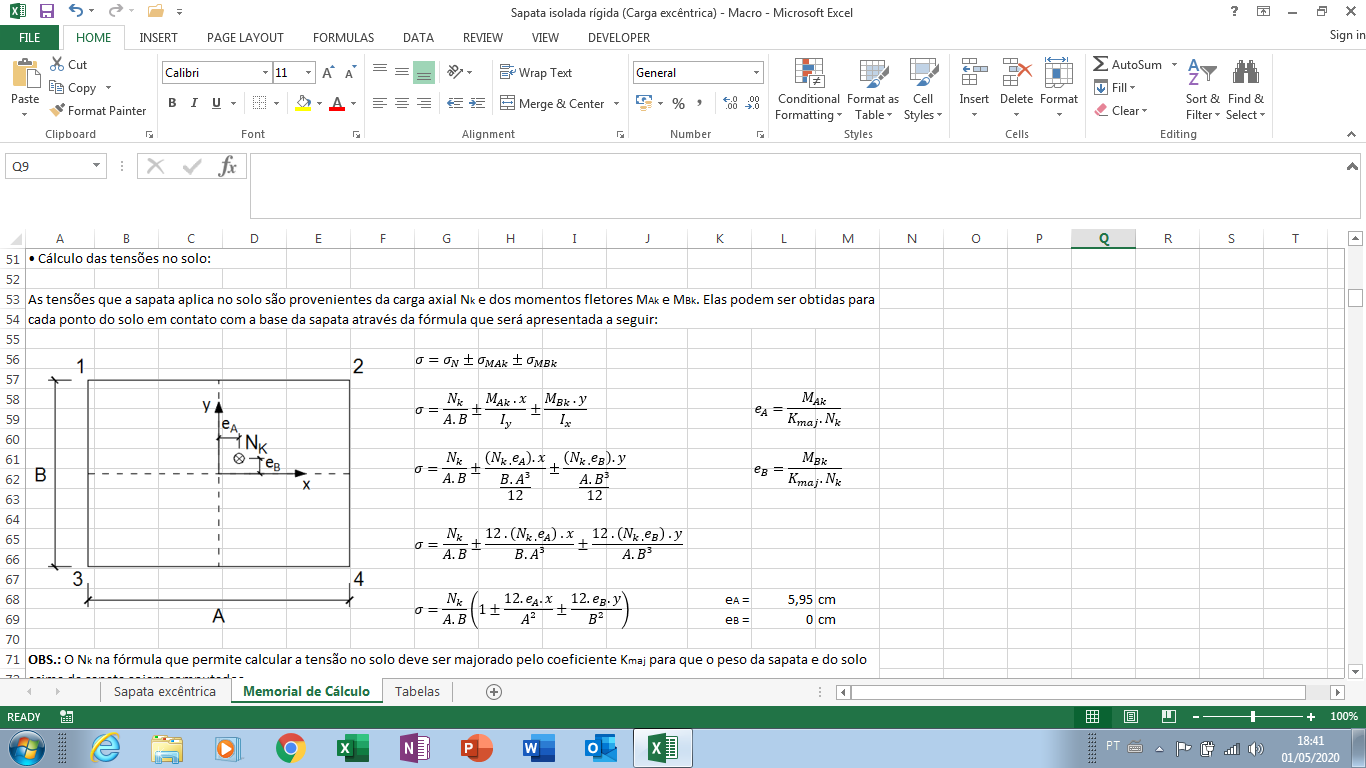Apply percent style number format
Image resolution: width=1366 pixels, height=768 pixels.
(678, 103)
